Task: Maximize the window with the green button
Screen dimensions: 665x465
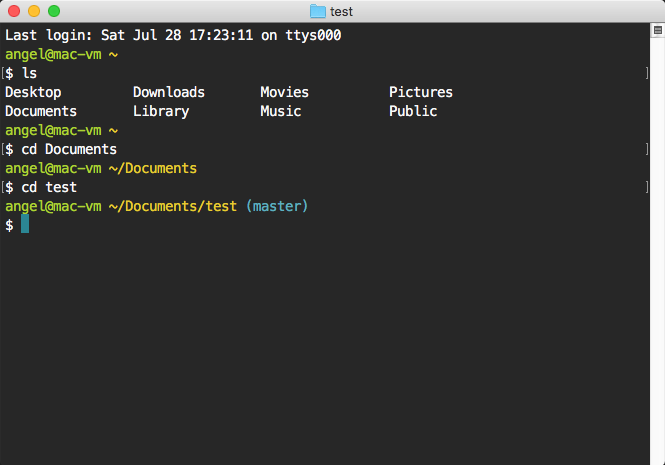Action: [53, 11]
